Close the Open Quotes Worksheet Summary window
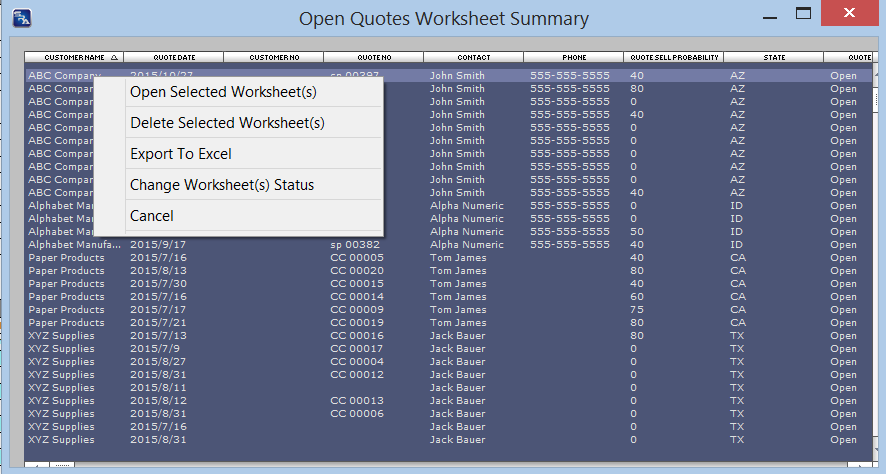 click(x=848, y=14)
